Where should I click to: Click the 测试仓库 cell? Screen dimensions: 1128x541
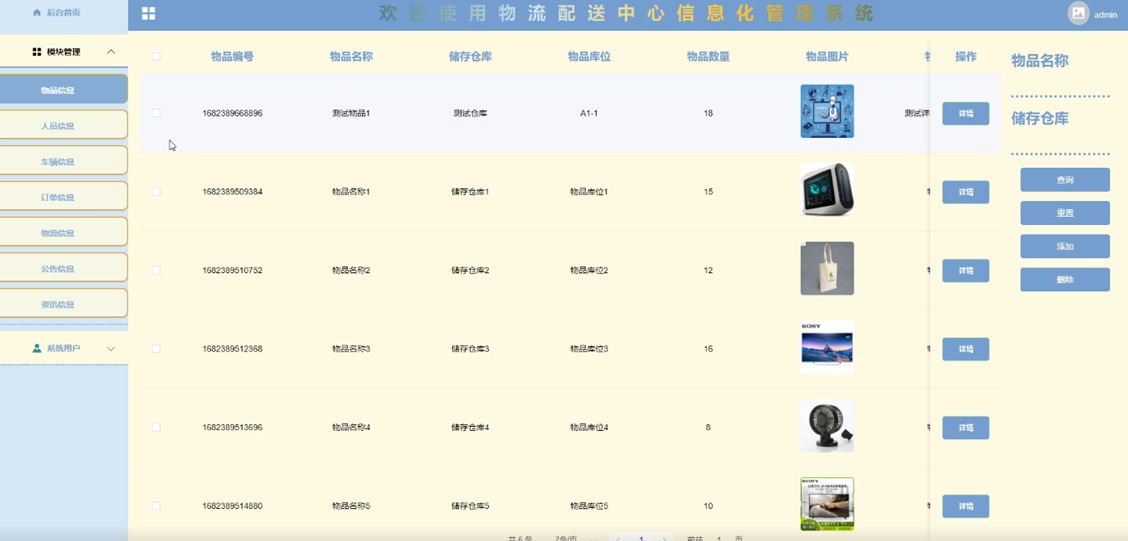click(470, 113)
